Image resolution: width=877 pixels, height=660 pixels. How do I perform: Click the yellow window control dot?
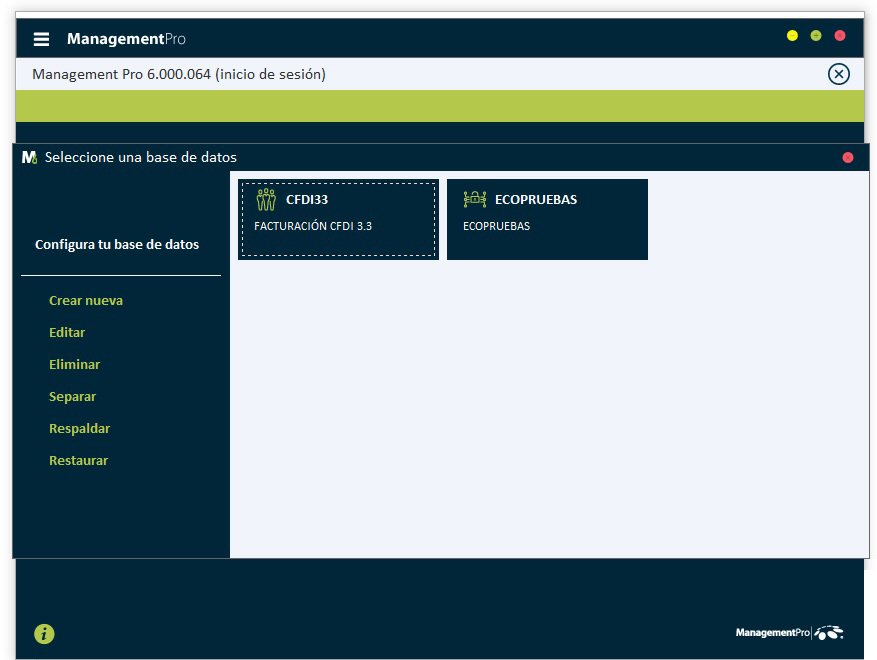pyautogui.click(x=792, y=36)
